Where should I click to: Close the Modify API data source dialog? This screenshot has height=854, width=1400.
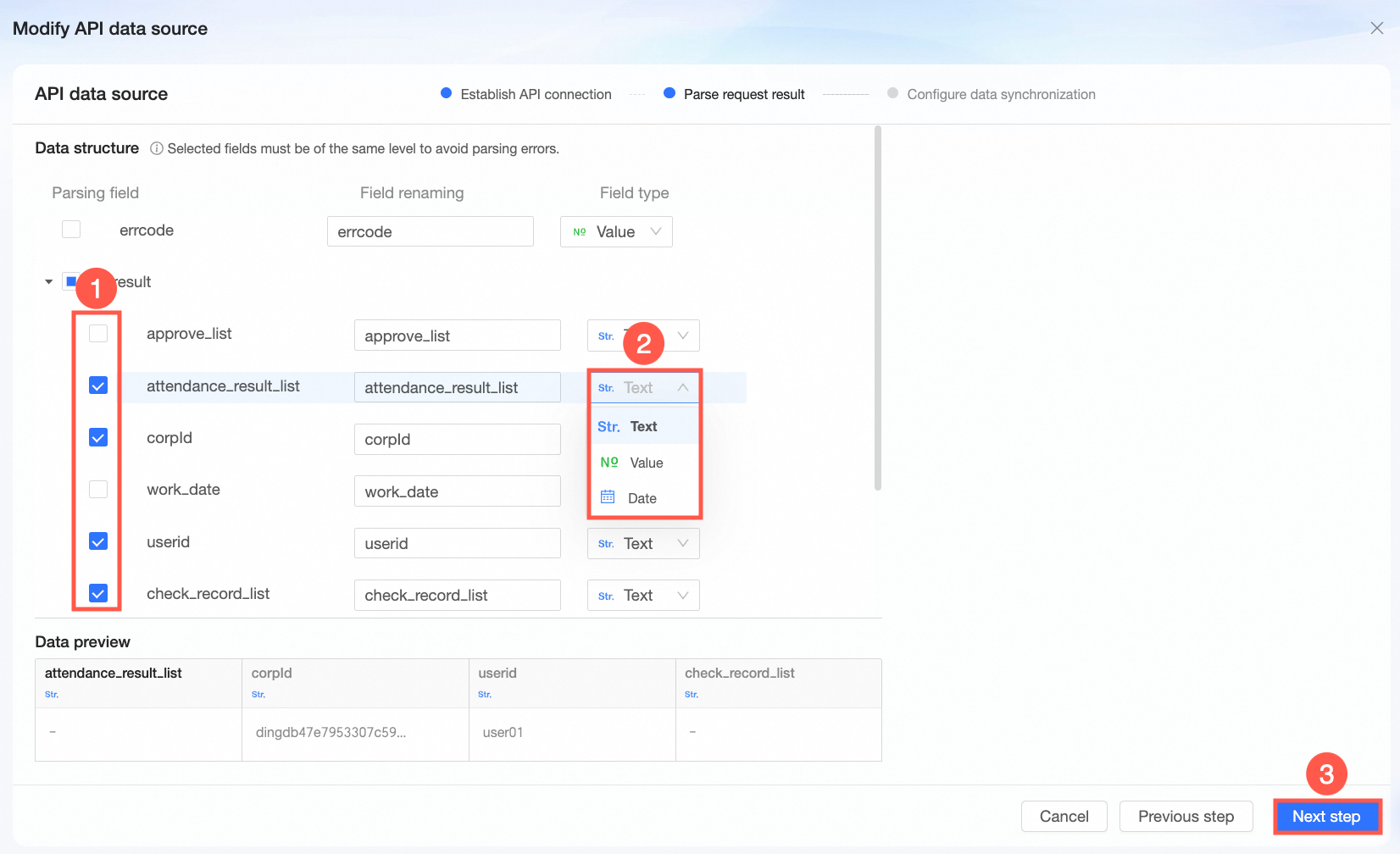click(x=1377, y=28)
